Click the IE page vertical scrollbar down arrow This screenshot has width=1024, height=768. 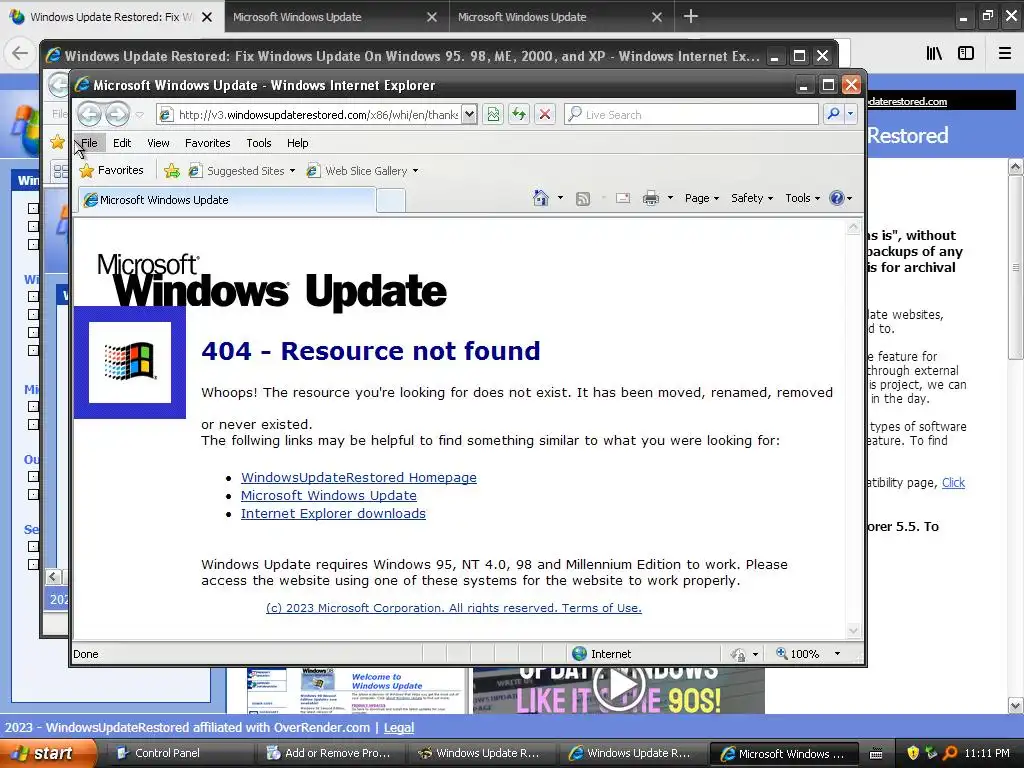coord(853,630)
